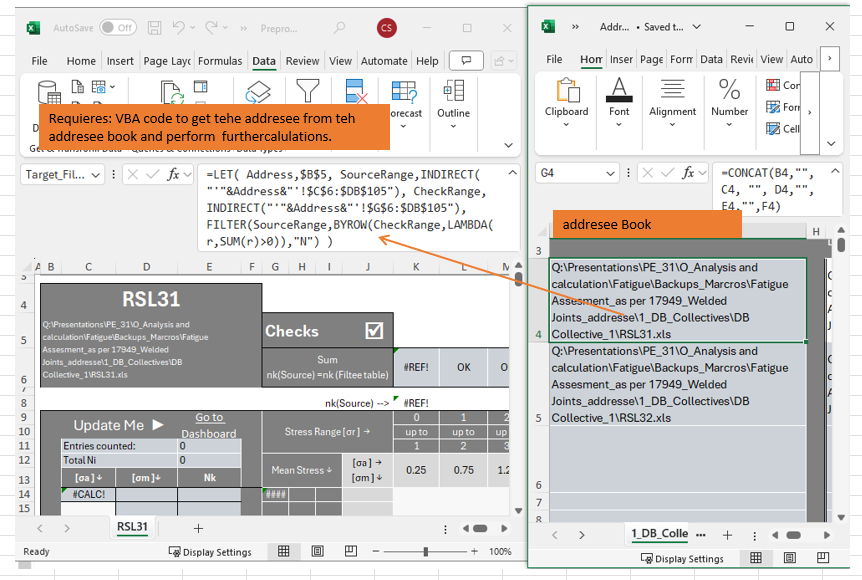Click the Undo arrow icon in the left window
The height and width of the screenshot is (580, 862).
(x=178, y=27)
